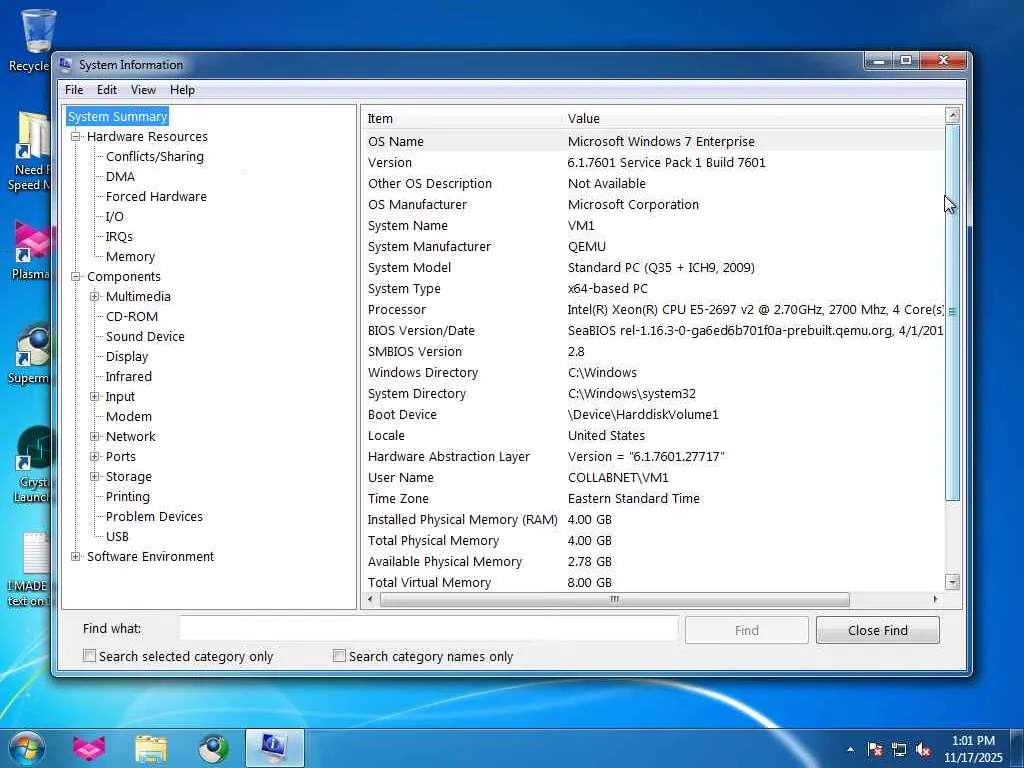
Task: Click the System Information title bar icon
Action: 65,64
